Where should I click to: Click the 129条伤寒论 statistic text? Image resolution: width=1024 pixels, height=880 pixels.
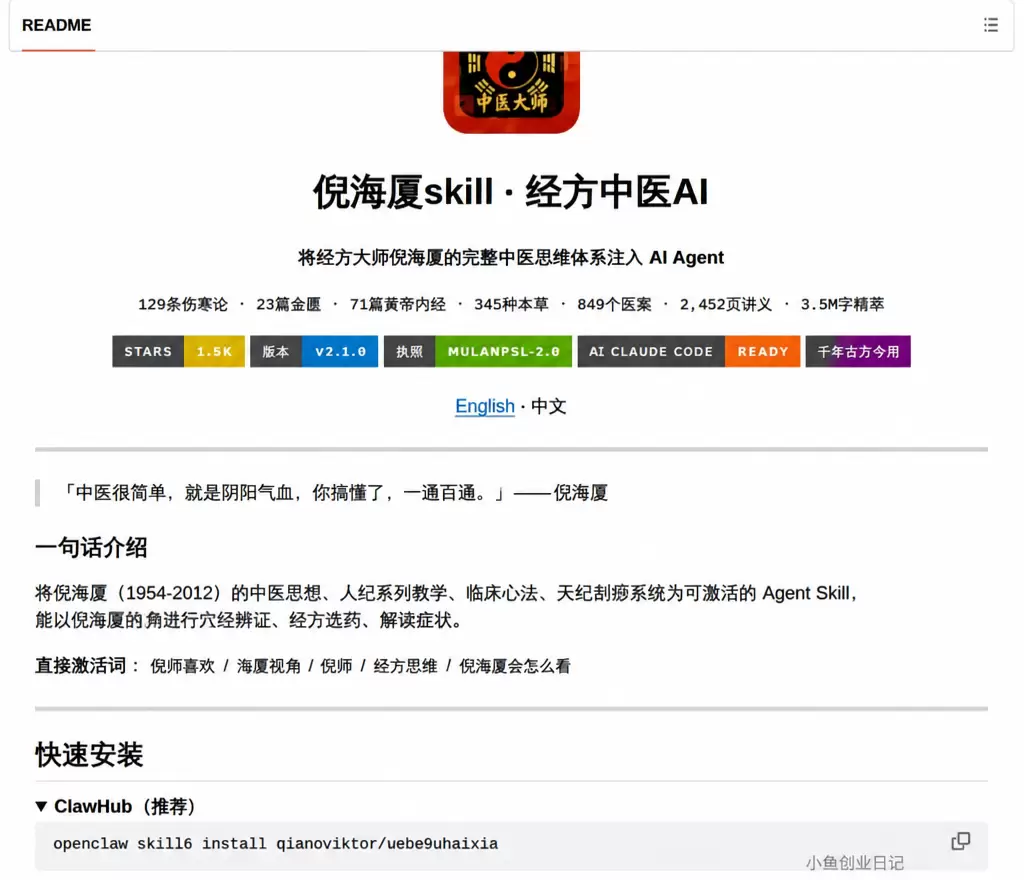point(183,304)
